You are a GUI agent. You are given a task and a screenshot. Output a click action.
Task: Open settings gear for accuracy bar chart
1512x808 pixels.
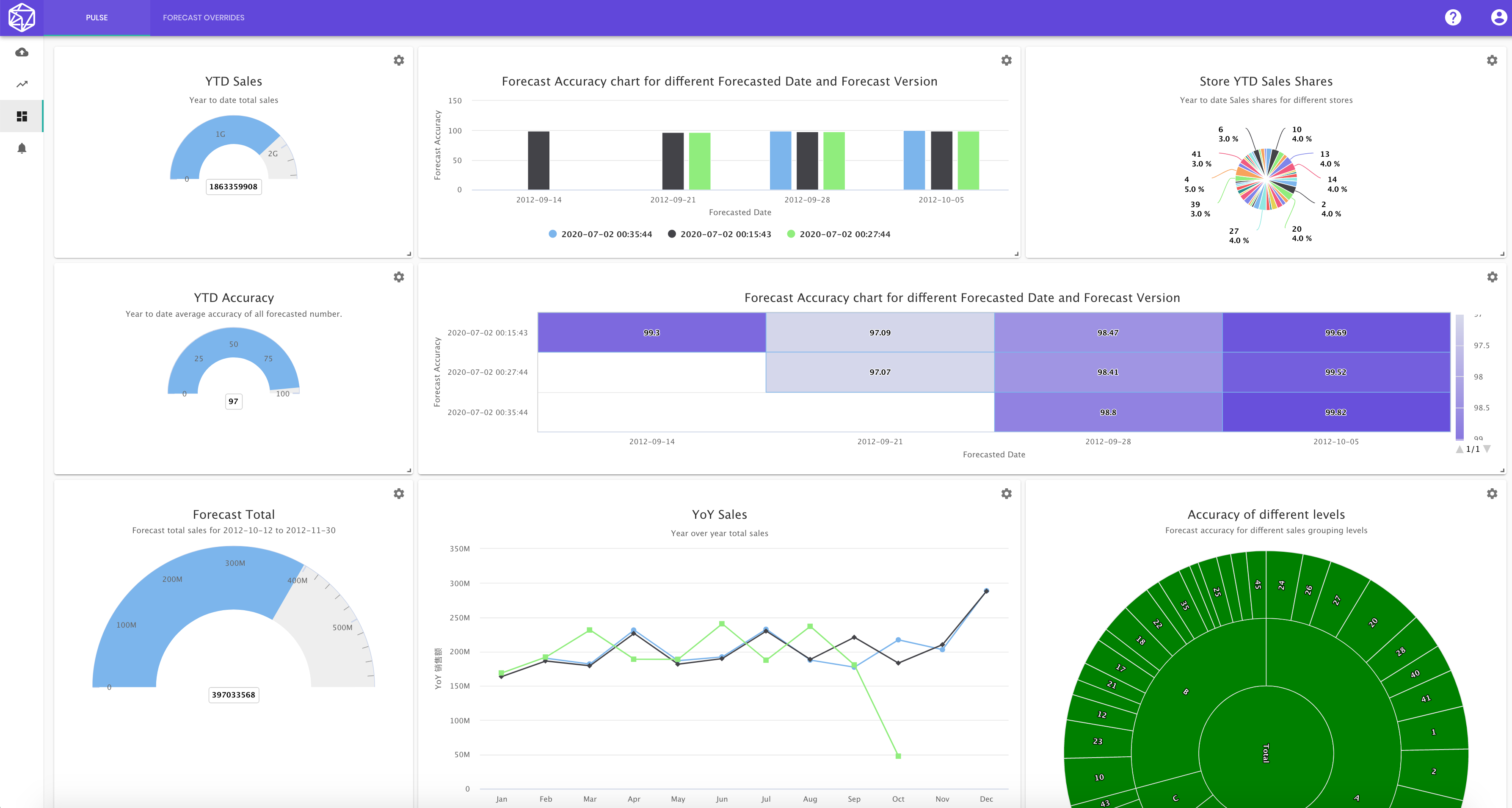coord(1006,61)
